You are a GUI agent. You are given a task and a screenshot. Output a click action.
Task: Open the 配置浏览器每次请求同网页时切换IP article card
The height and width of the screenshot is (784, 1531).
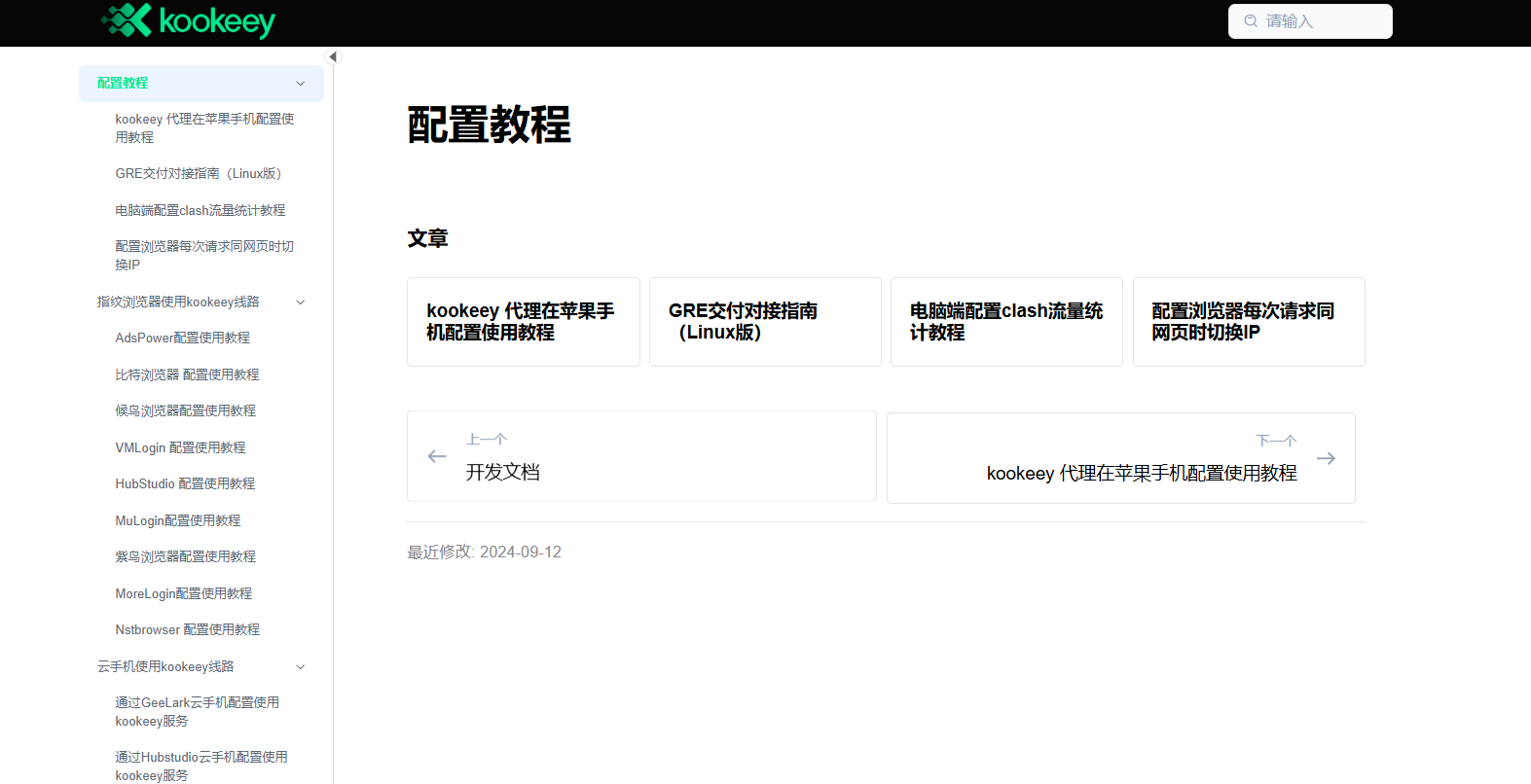click(x=1249, y=322)
